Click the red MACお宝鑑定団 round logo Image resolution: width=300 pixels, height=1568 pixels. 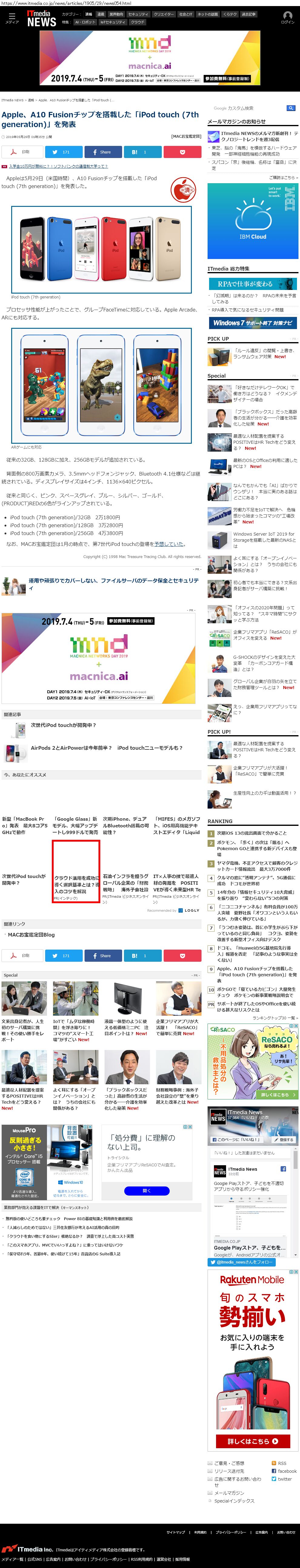click(x=182, y=190)
